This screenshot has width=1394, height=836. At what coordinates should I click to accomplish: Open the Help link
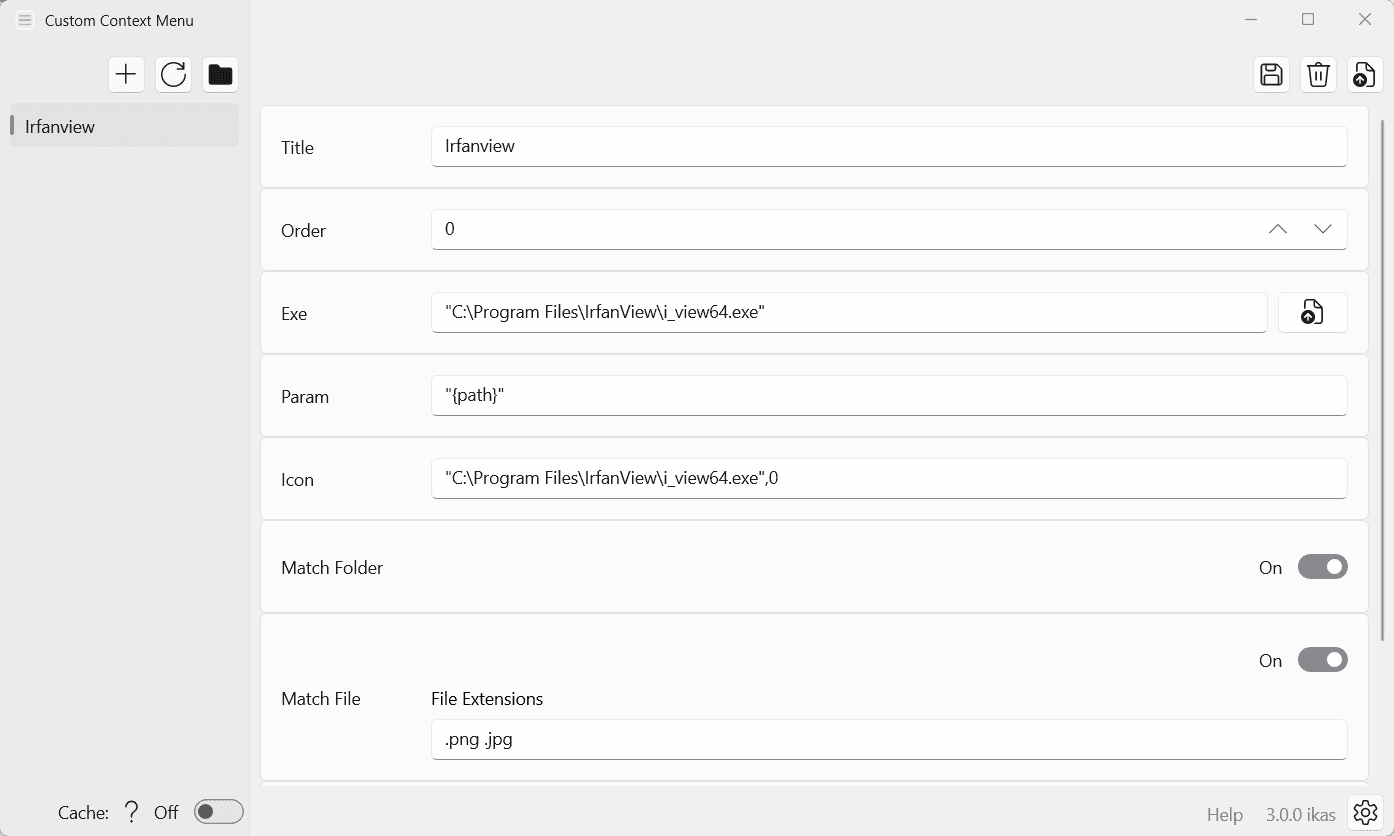pyautogui.click(x=1224, y=815)
